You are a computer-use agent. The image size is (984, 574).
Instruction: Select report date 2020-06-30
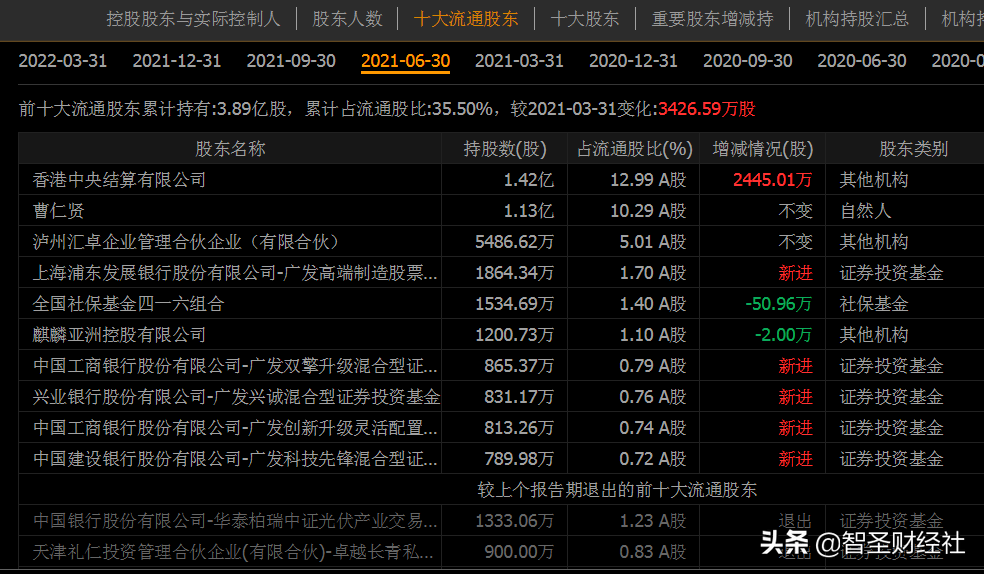point(862,61)
